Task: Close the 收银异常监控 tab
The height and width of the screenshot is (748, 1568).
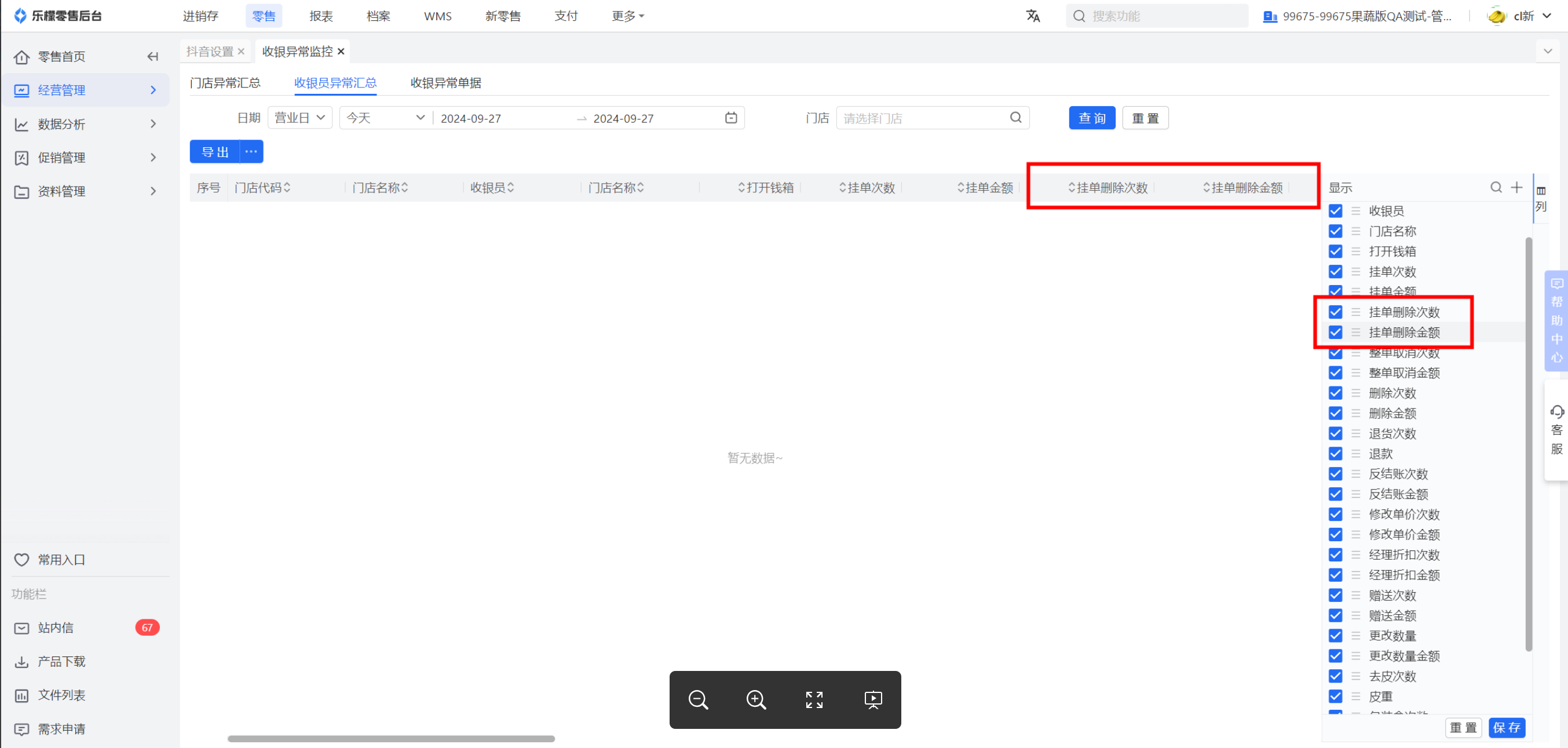Action: tap(341, 52)
